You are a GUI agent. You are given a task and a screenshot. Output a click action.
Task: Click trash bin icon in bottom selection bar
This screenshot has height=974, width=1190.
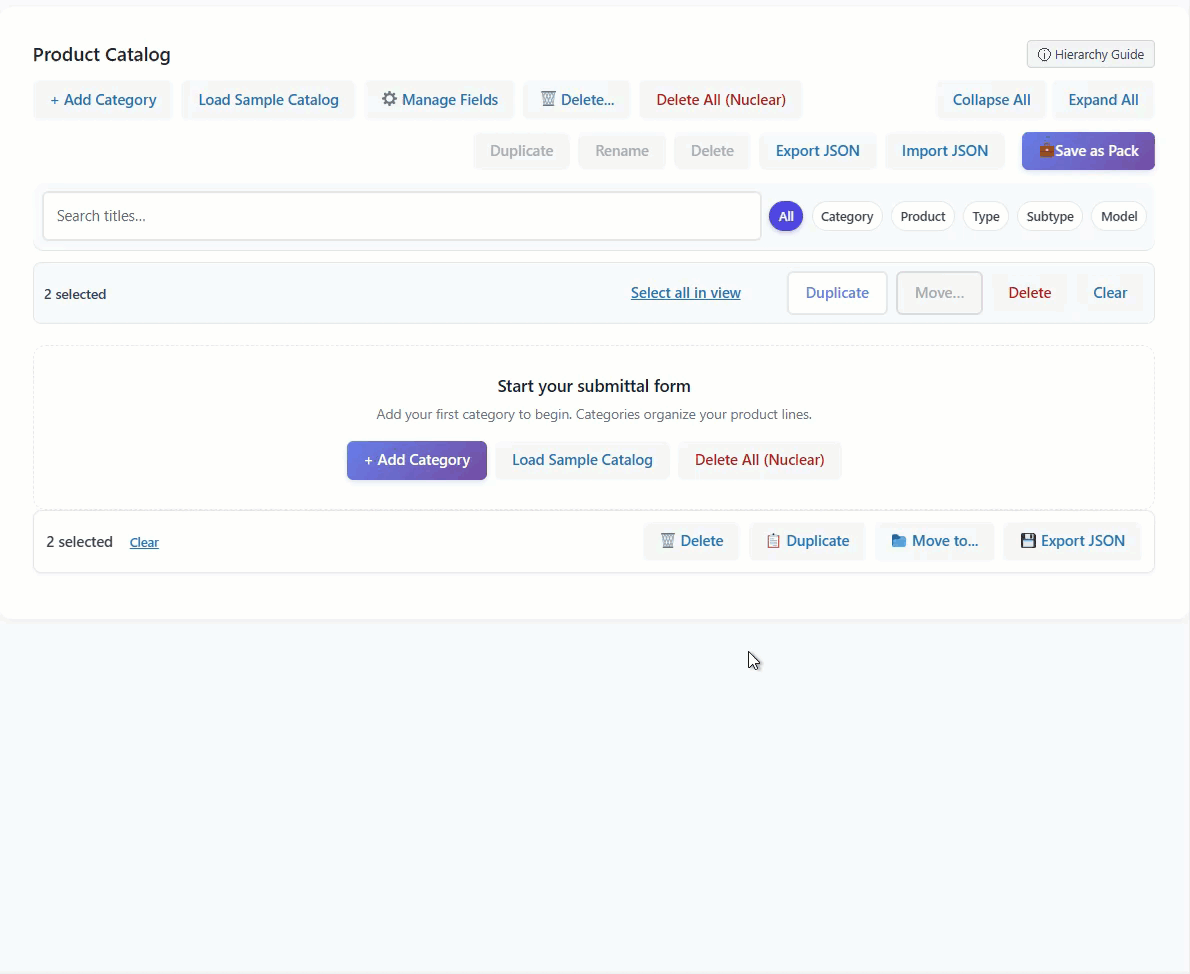[x=668, y=541]
